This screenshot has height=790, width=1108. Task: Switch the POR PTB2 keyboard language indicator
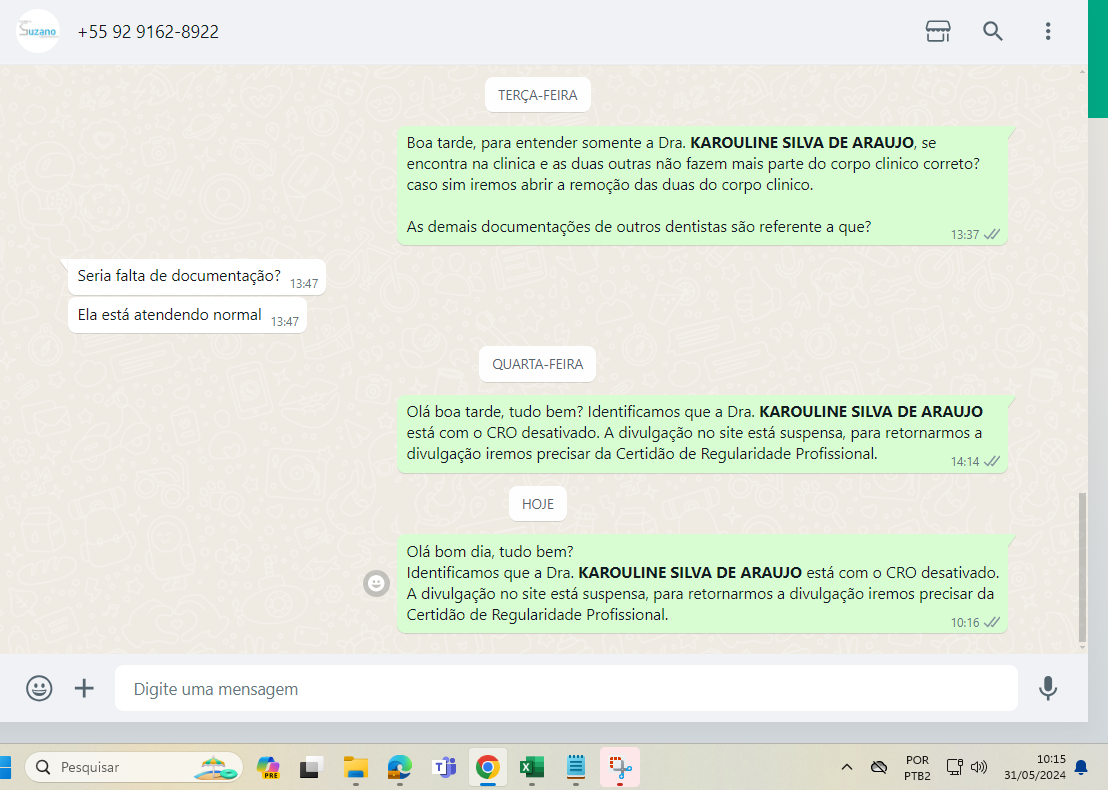pyautogui.click(x=917, y=768)
